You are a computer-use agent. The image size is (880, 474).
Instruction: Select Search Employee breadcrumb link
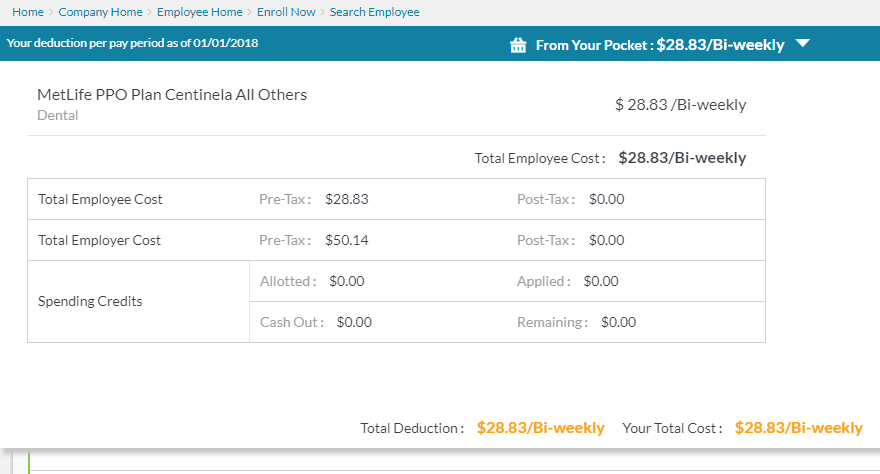[x=375, y=12]
